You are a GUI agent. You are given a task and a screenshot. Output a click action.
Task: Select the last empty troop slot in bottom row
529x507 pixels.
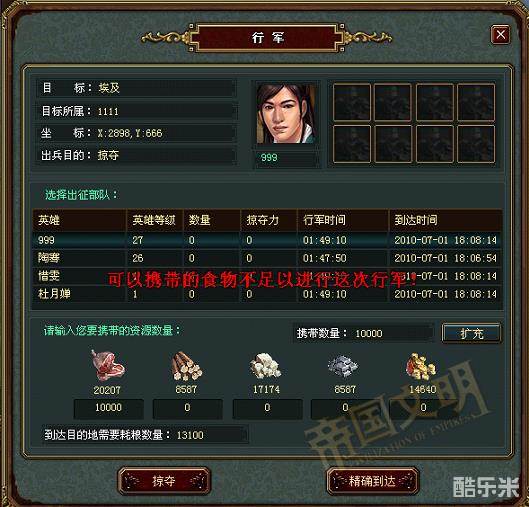(x=476, y=144)
